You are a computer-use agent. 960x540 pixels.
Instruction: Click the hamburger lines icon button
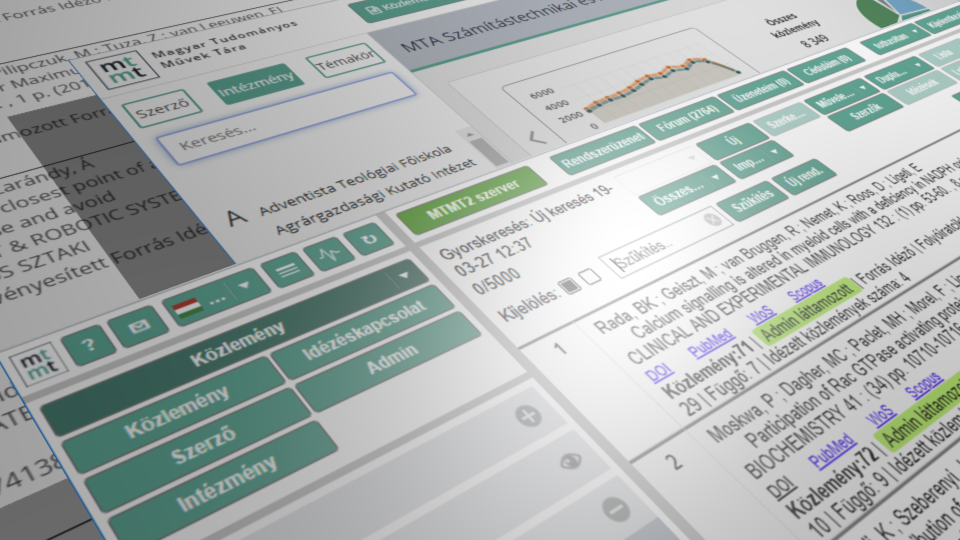[288, 269]
